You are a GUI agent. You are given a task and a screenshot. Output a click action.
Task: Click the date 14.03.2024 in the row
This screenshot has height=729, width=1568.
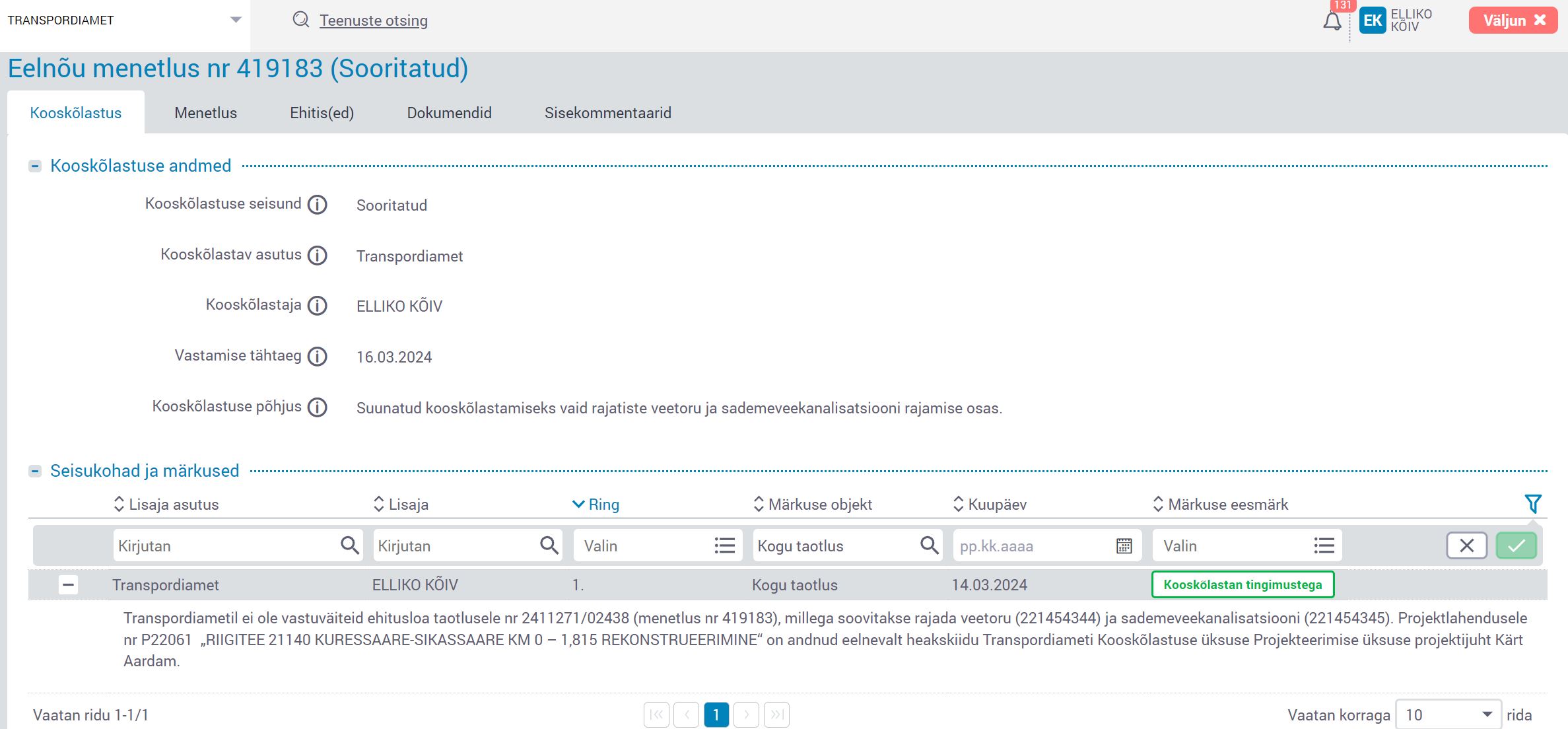click(x=989, y=585)
